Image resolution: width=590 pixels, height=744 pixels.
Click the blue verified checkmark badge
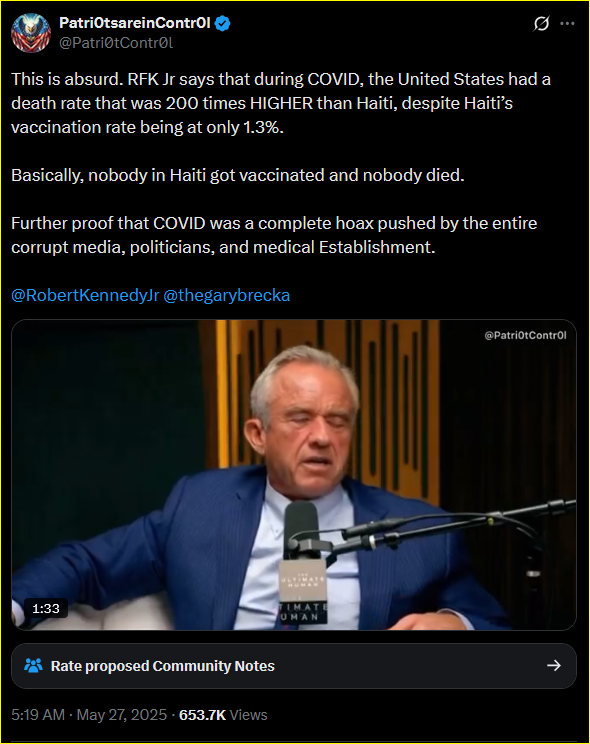click(x=223, y=23)
